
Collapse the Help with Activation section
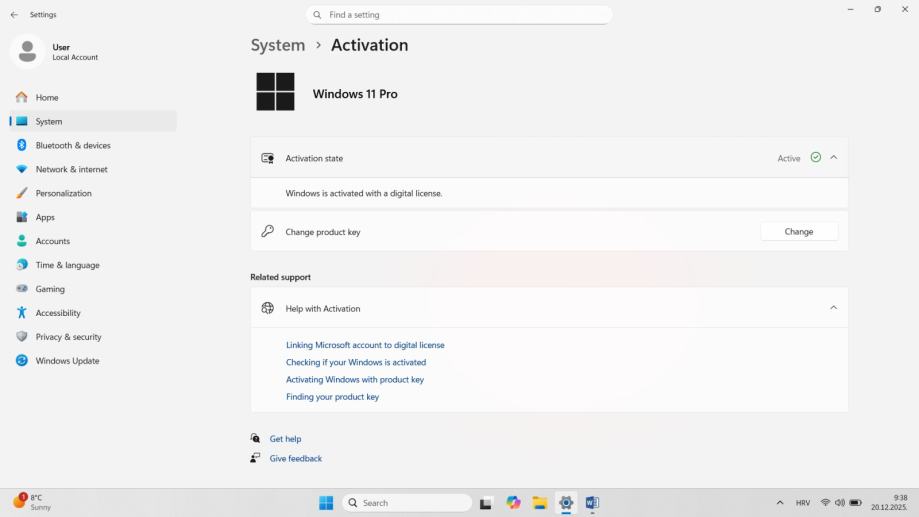coord(833,308)
